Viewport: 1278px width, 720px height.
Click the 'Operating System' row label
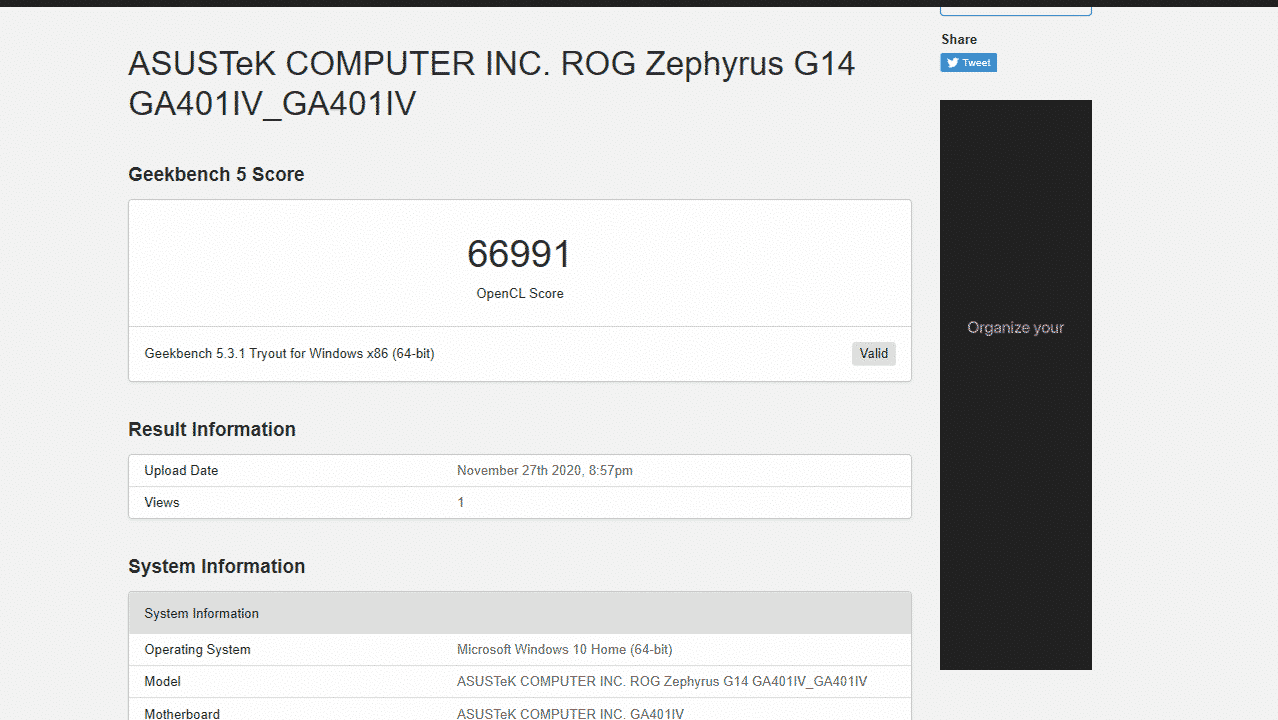pos(198,649)
